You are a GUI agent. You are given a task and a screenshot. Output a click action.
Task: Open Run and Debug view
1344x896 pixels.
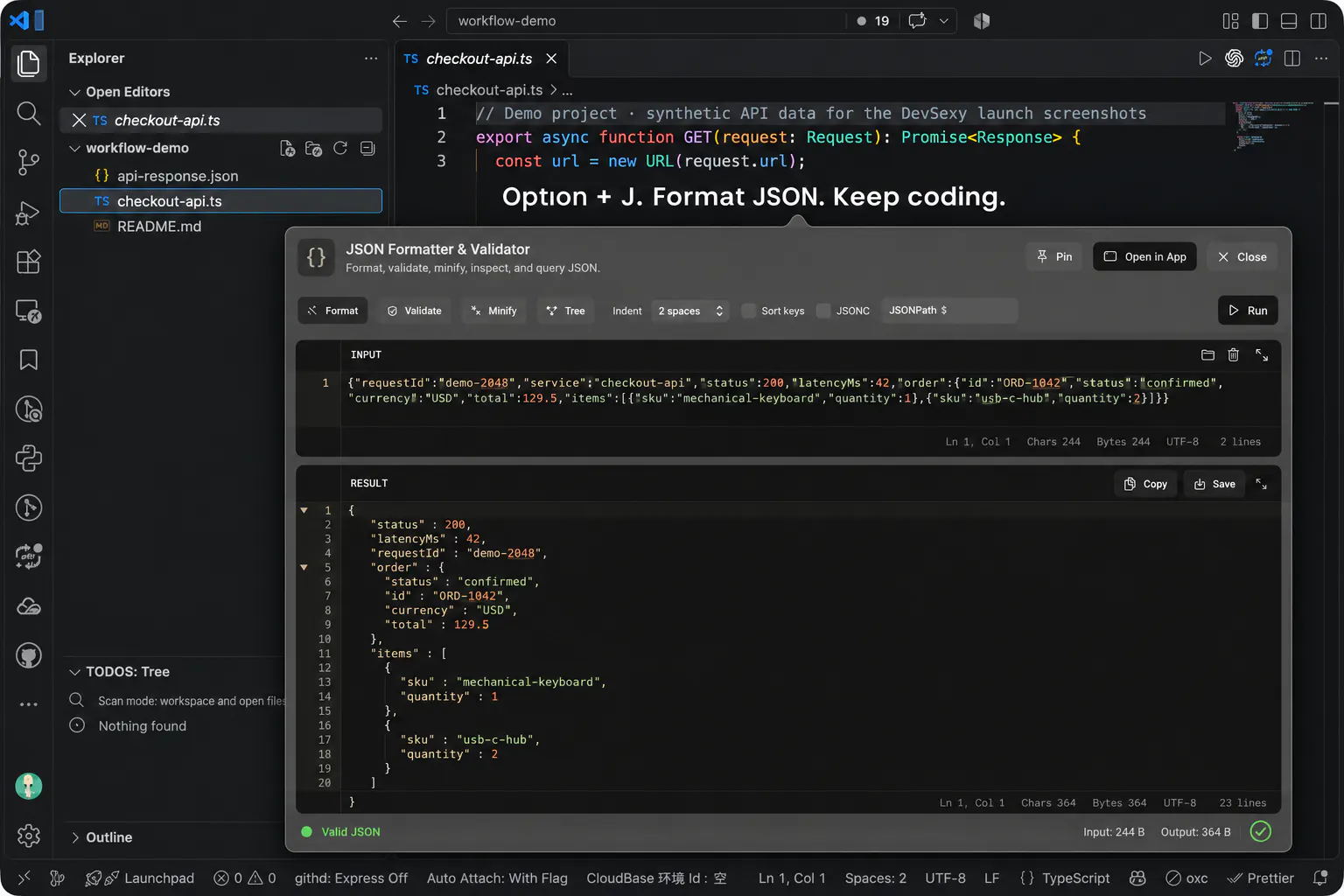point(29,213)
